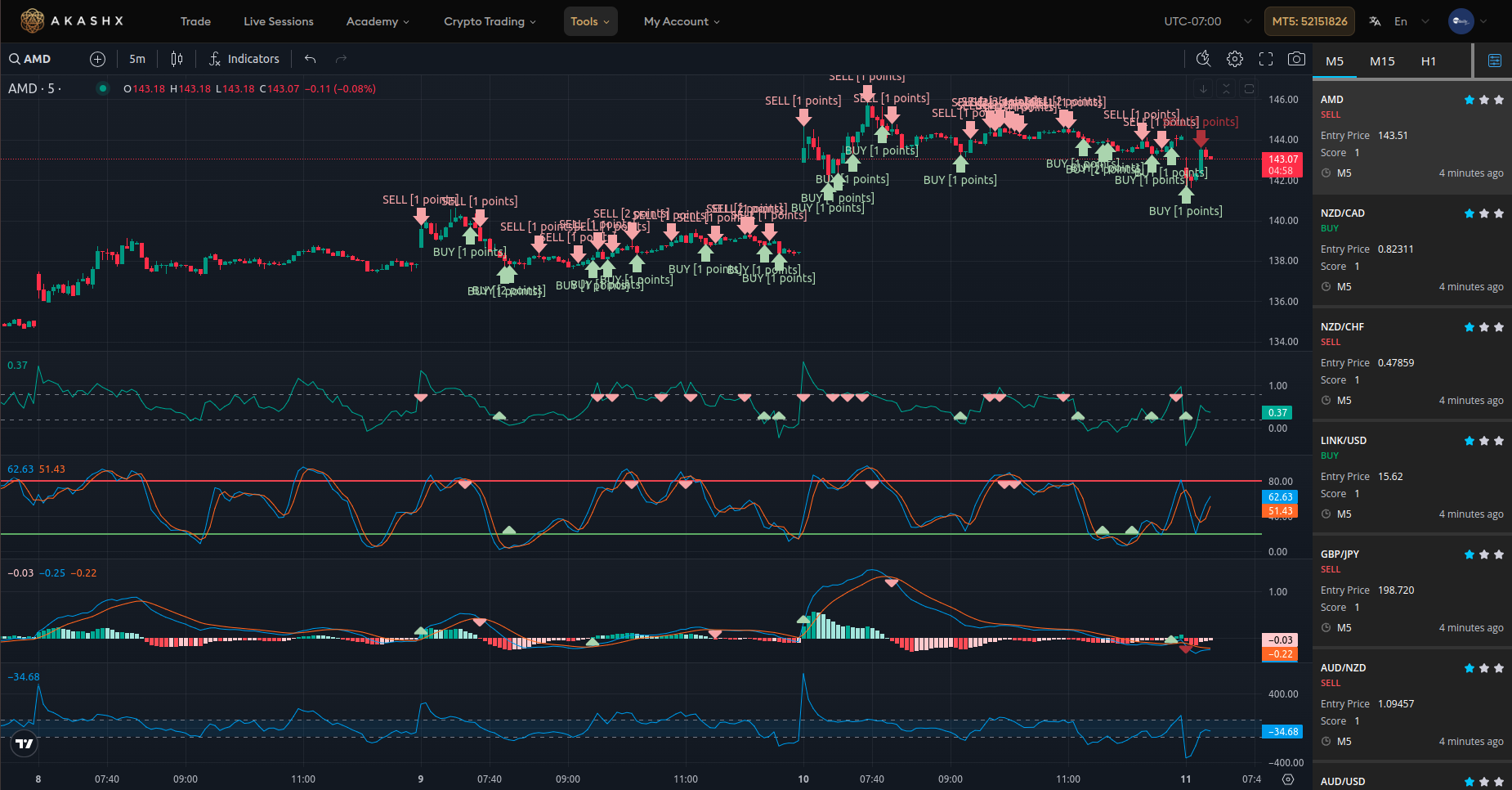Open the AMD symbol search

(30, 59)
